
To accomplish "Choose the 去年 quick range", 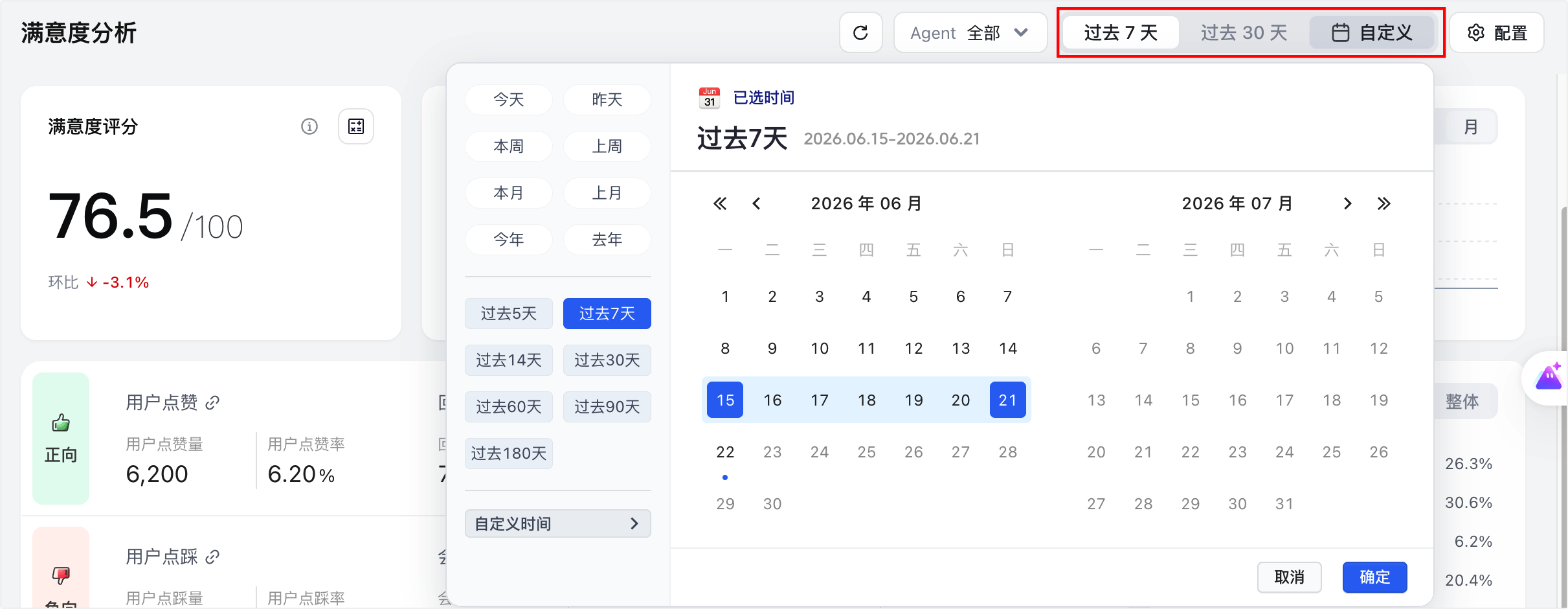I will (x=607, y=240).
